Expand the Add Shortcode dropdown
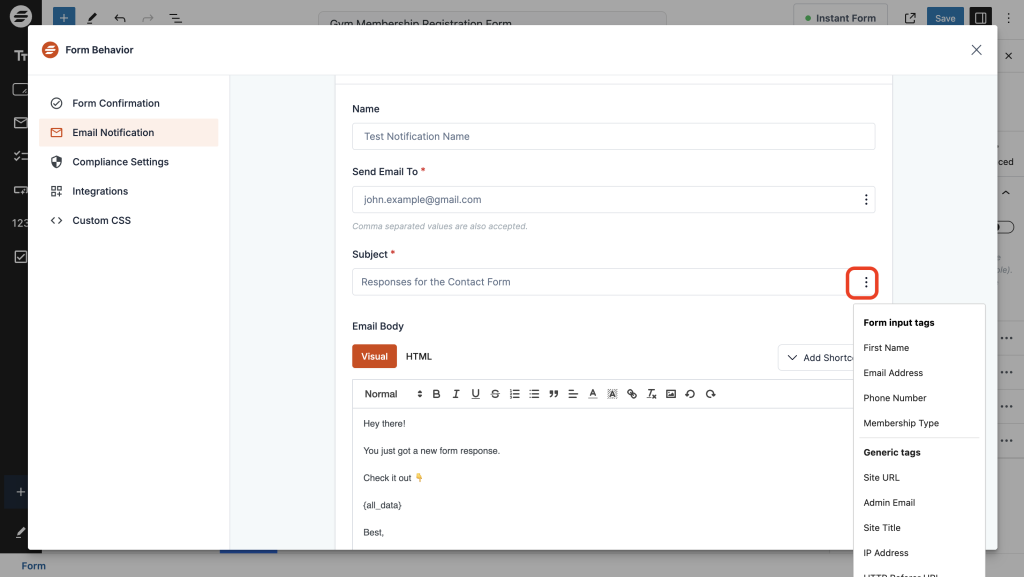This screenshot has height=577, width=1024. click(817, 358)
